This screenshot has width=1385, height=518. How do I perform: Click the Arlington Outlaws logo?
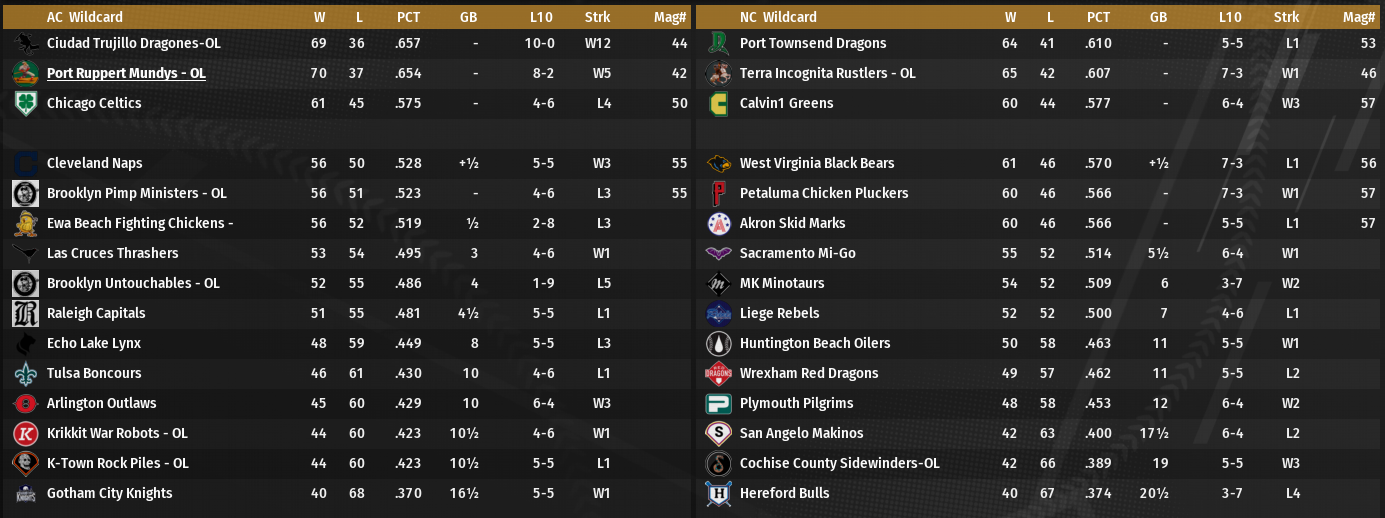point(25,403)
